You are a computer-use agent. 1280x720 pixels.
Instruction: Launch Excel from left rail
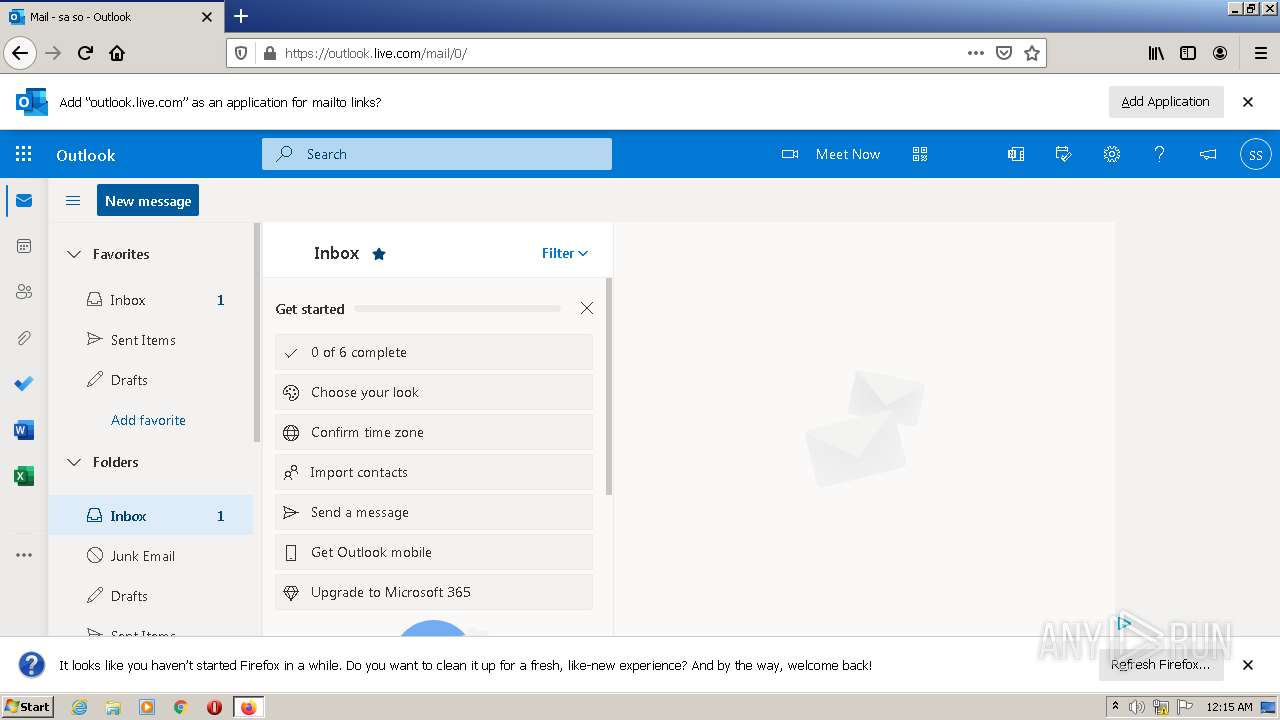pyautogui.click(x=24, y=476)
